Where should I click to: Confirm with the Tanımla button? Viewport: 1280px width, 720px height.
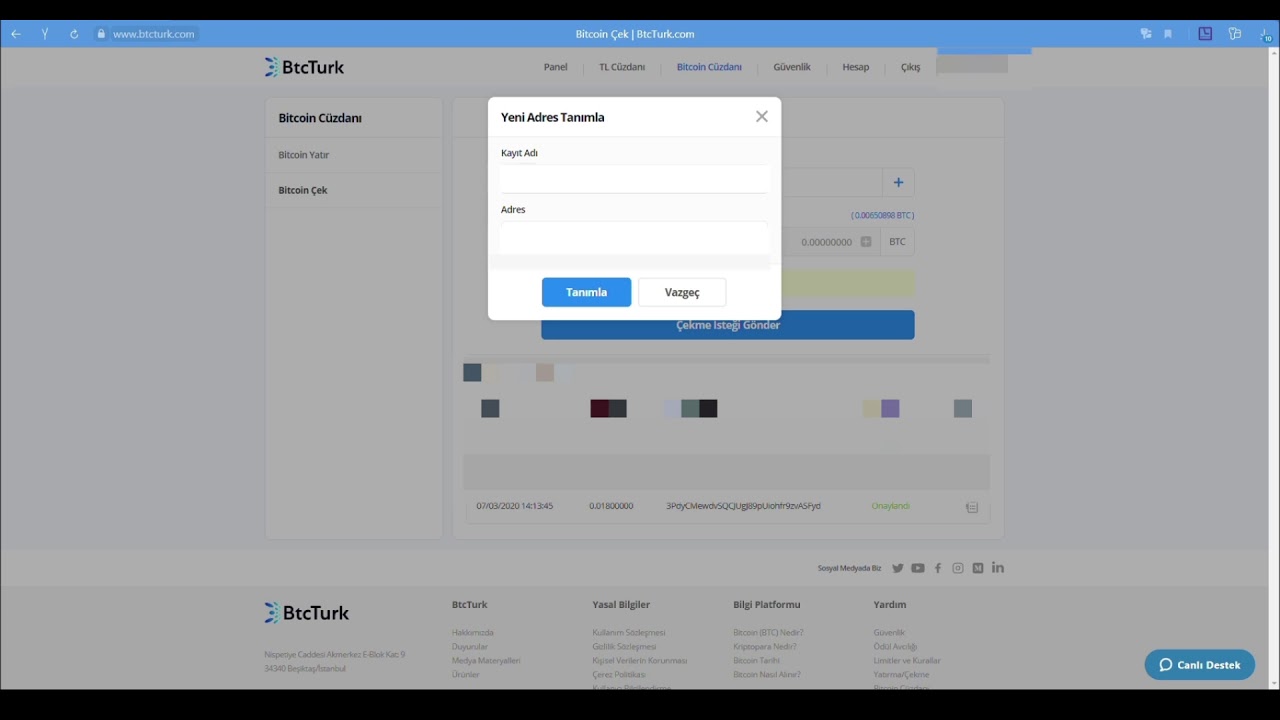coord(586,292)
